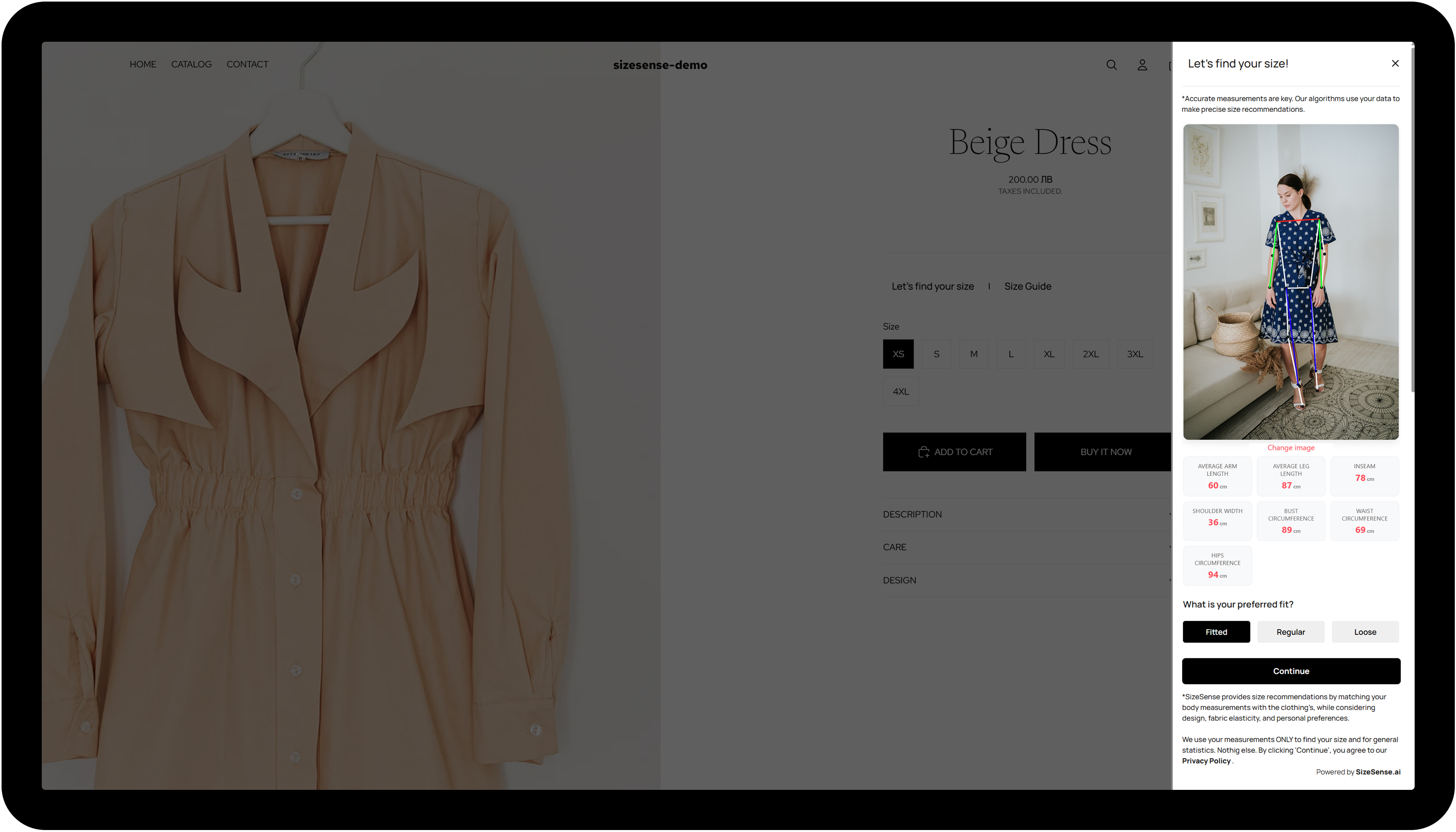
Task: Select size XL
Action: click(1048, 354)
